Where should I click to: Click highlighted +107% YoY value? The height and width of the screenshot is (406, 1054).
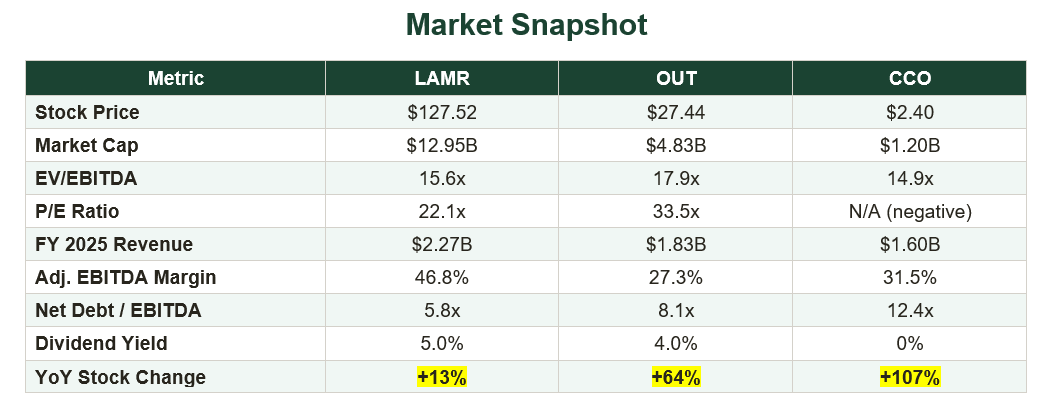point(909,377)
